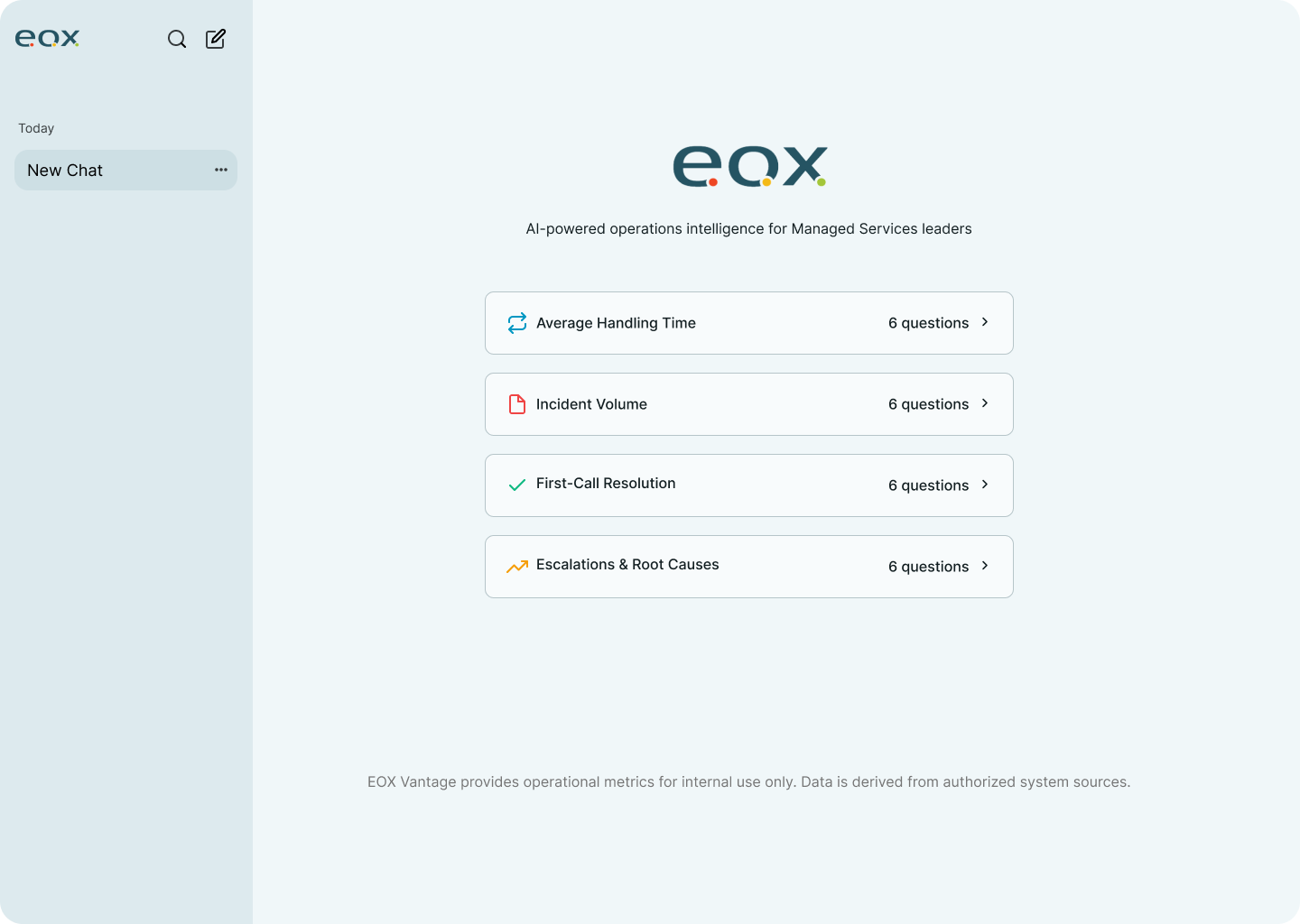Expand Escalations & Root Causes chevron
This screenshot has height=924, width=1300.
pyautogui.click(x=985, y=566)
